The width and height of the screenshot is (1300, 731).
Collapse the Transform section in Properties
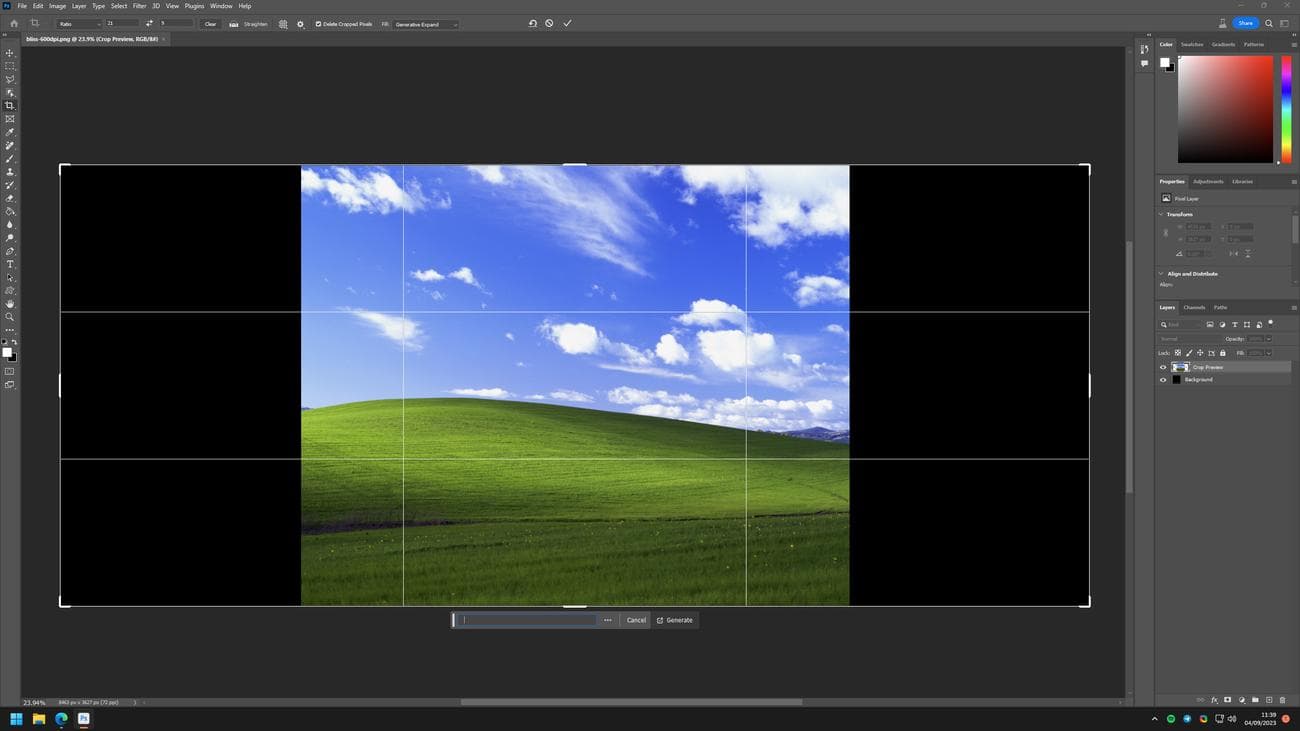coord(1161,214)
